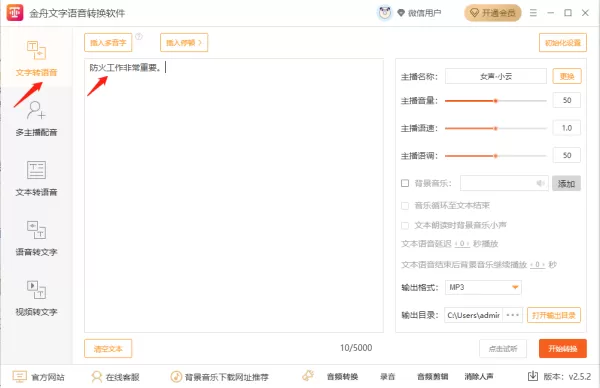Screen dimensions: 600x388
Task: Click 添加 background music button
Action: pyautogui.click(x=566, y=183)
